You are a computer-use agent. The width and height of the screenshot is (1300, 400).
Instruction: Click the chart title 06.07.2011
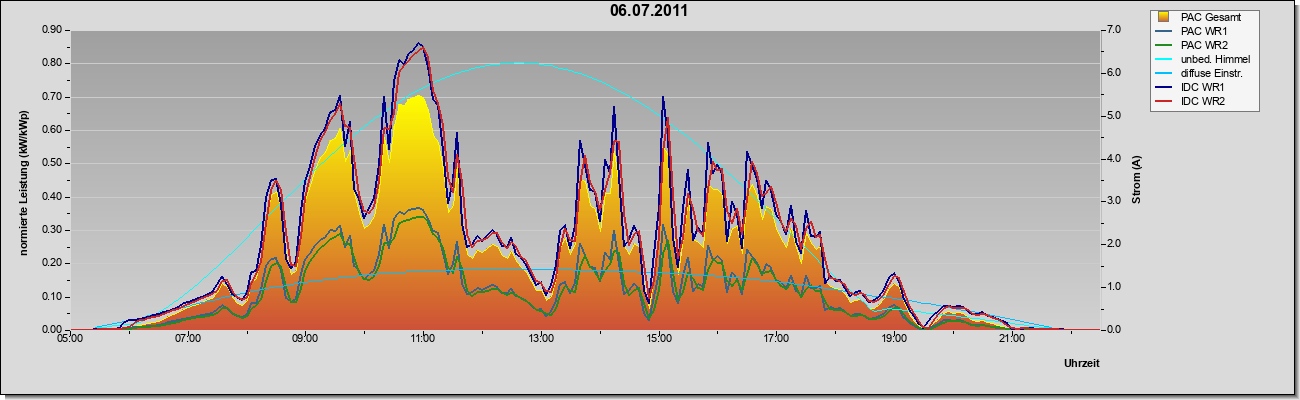[x=649, y=11]
